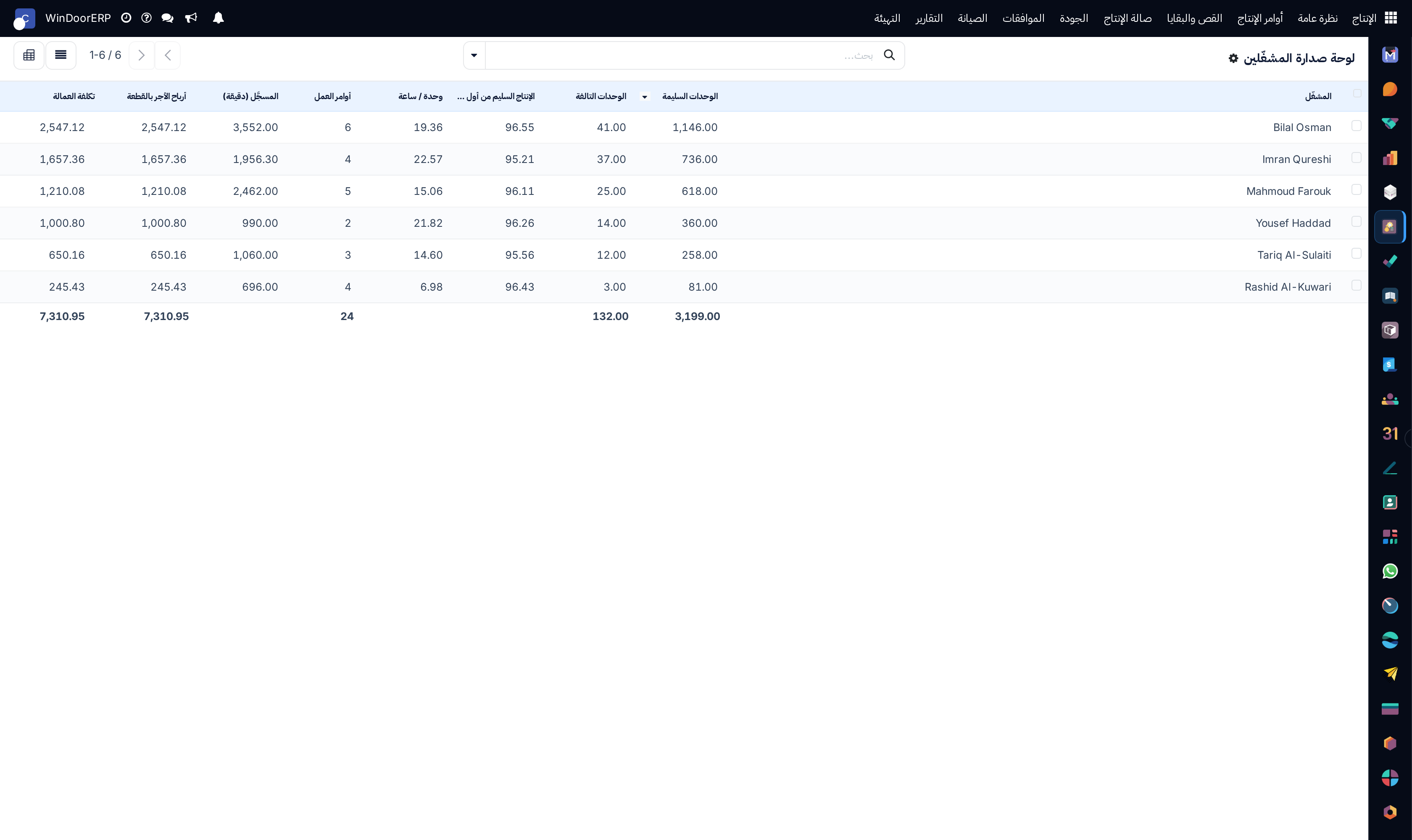The width and height of the screenshot is (1412, 840).
Task: Tick the checkbox for Yousef Haddad
Action: click(x=1356, y=221)
